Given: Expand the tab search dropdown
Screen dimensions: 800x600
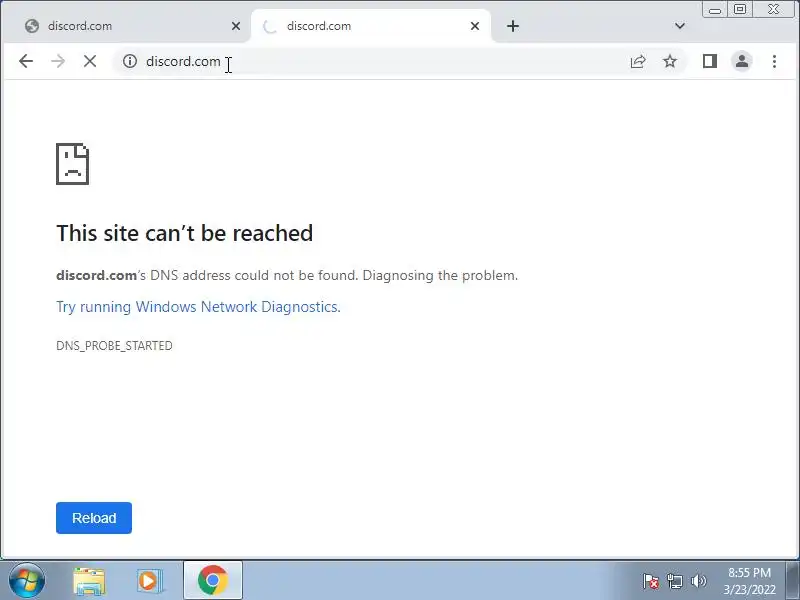Looking at the screenshot, I should pyautogui.click(x=680, y=26).
